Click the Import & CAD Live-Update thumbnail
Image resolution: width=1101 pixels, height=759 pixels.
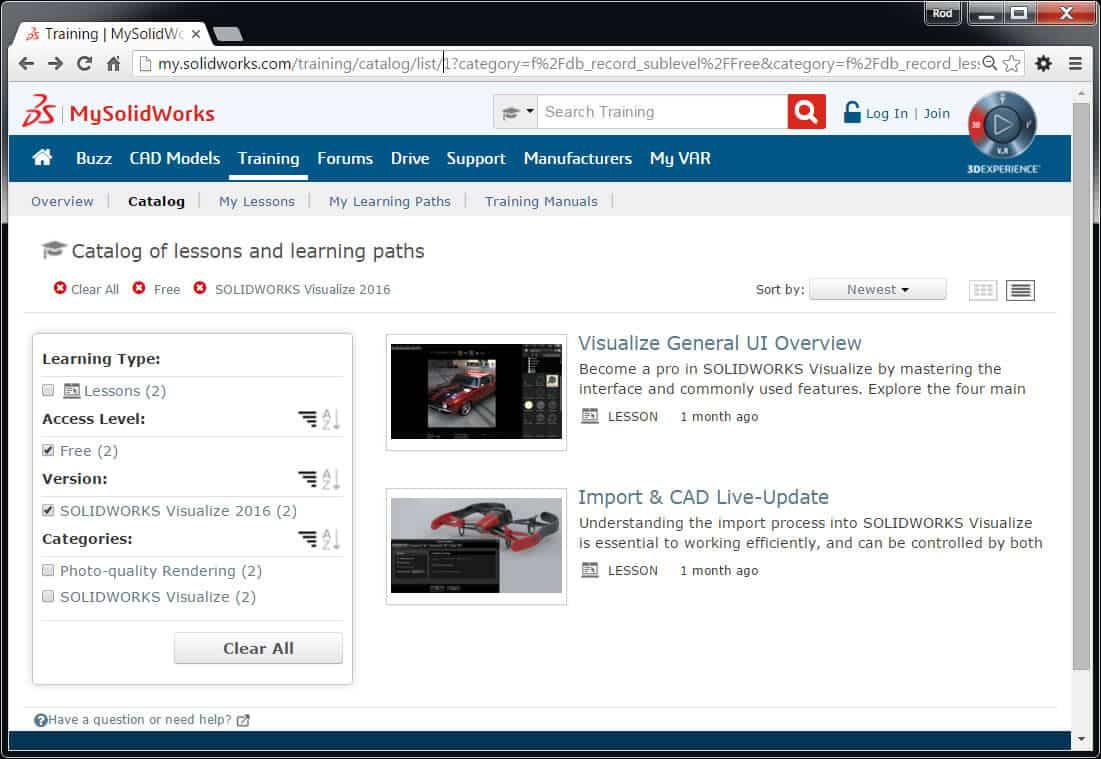click(476, 545)
